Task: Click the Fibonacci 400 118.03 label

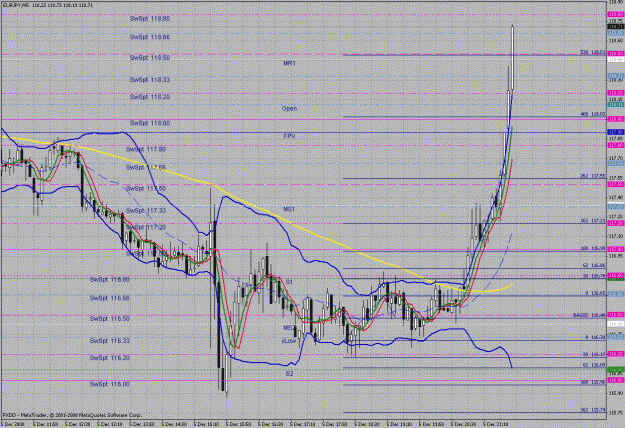Action: tap(593, 114)
